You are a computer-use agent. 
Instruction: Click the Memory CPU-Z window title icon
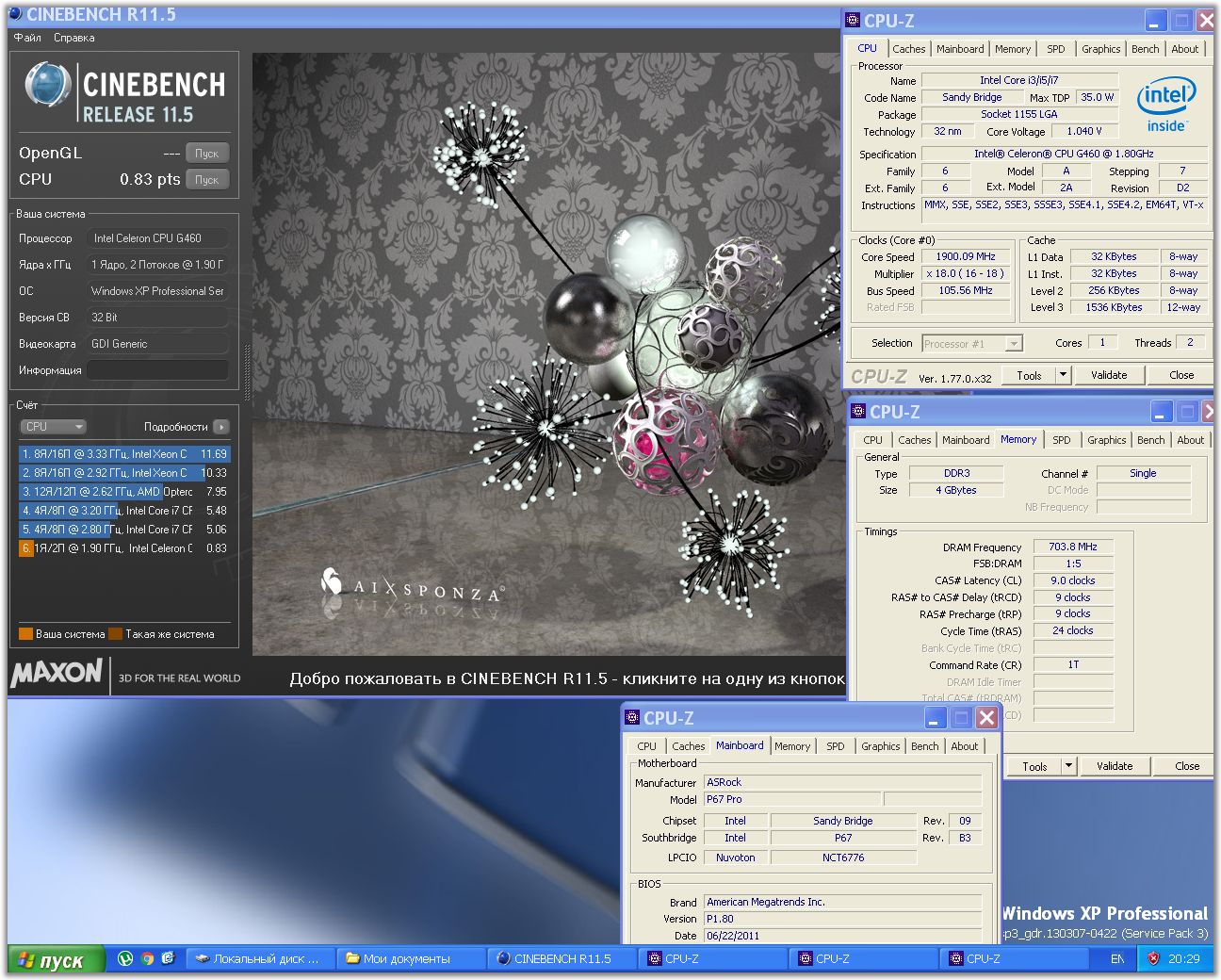[x=858, y=411]
